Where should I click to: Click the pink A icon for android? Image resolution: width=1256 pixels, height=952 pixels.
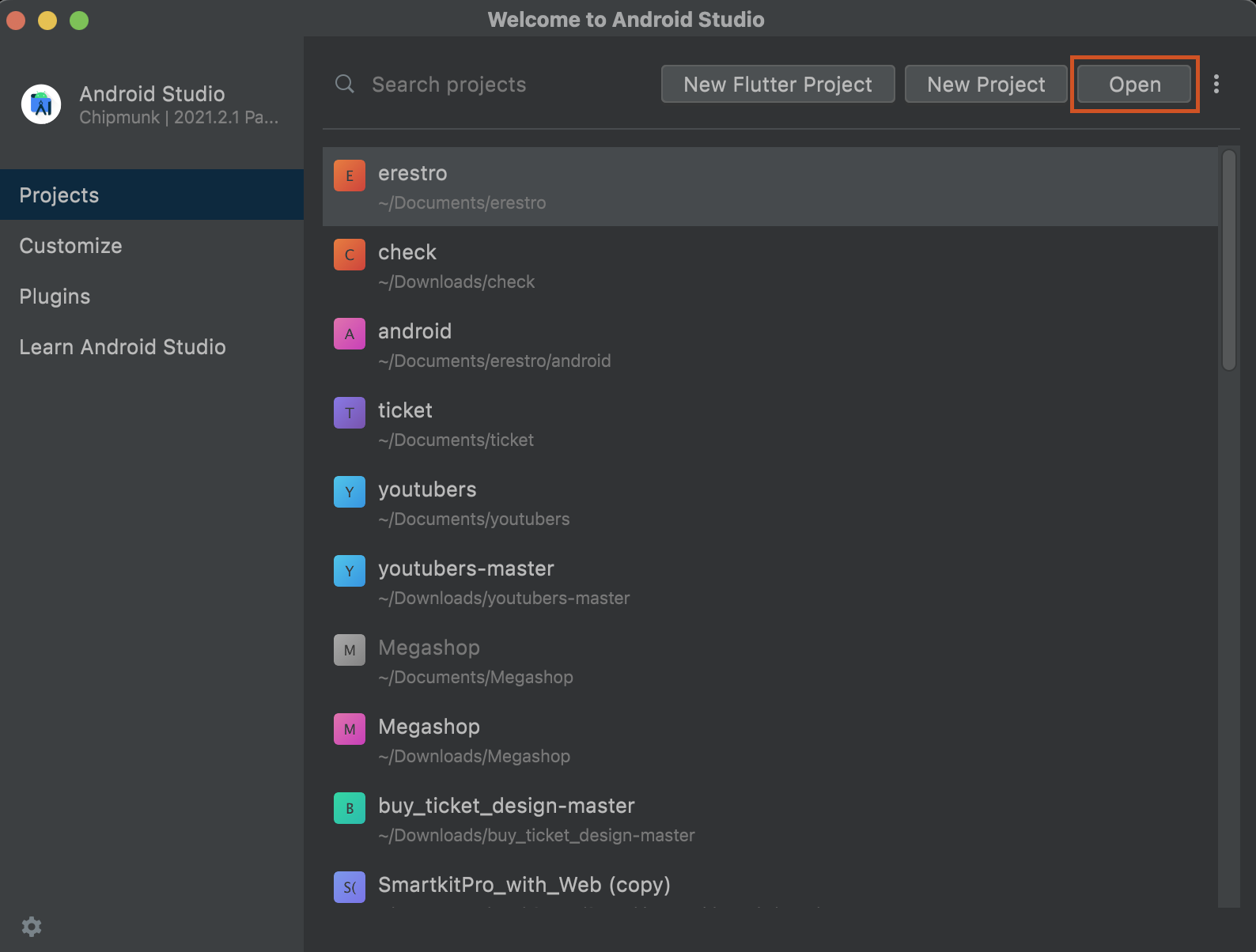[x=350, y=334]
